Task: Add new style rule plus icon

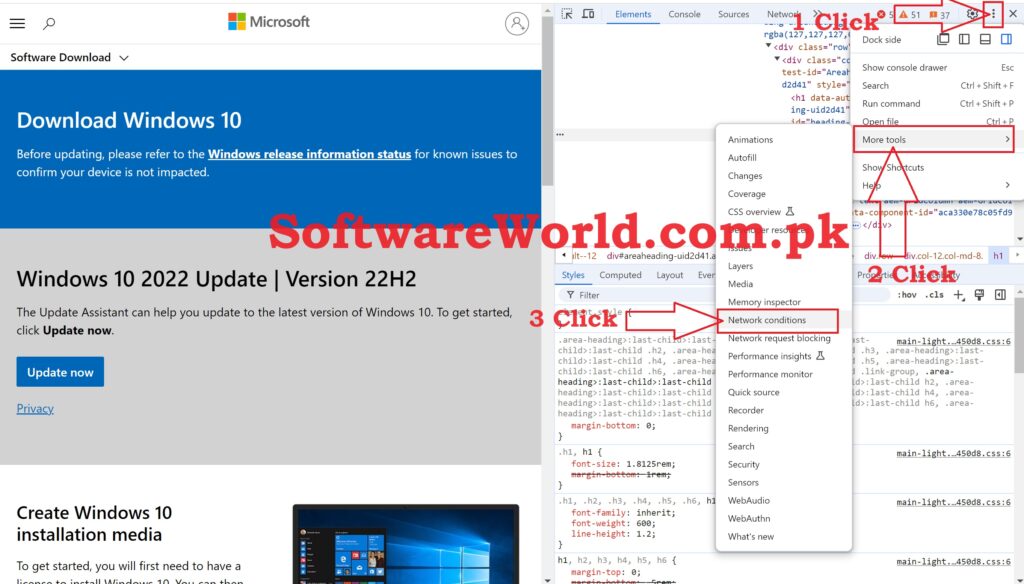Action: (959, 295)
